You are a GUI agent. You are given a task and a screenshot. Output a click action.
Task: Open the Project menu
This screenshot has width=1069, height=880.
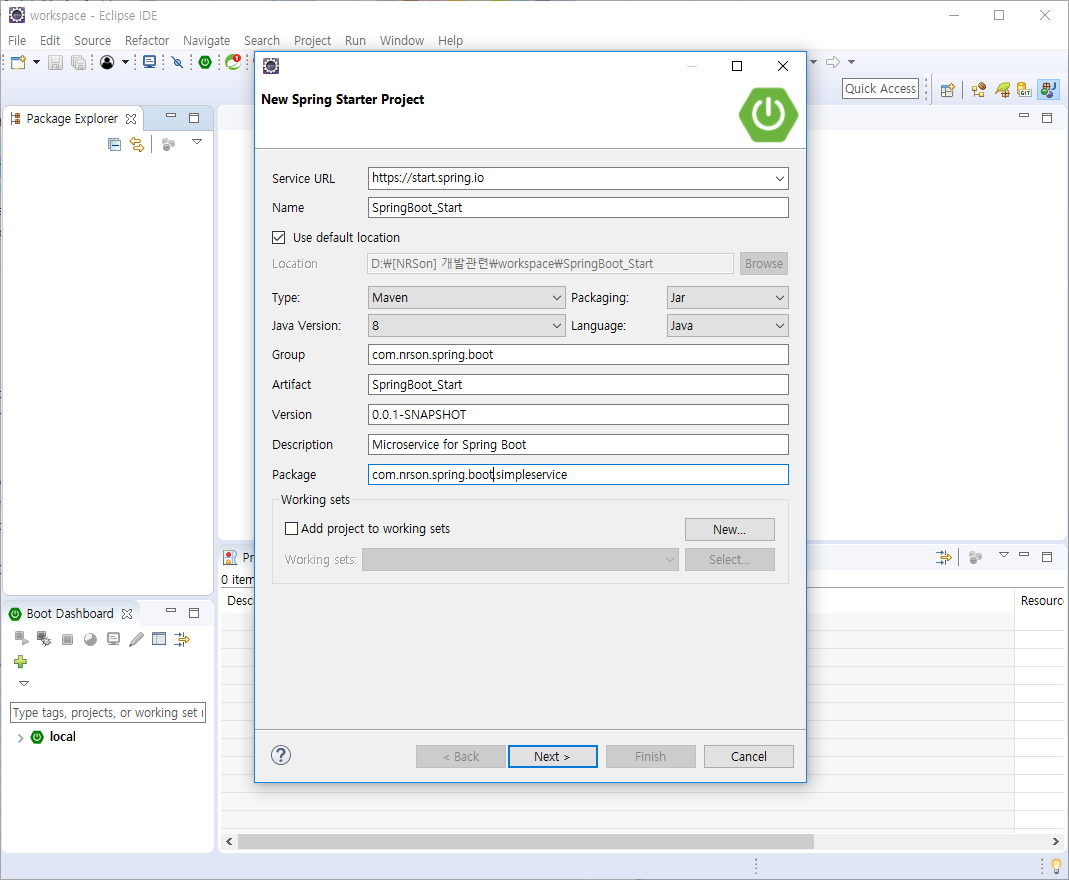[x=312, y=40]
